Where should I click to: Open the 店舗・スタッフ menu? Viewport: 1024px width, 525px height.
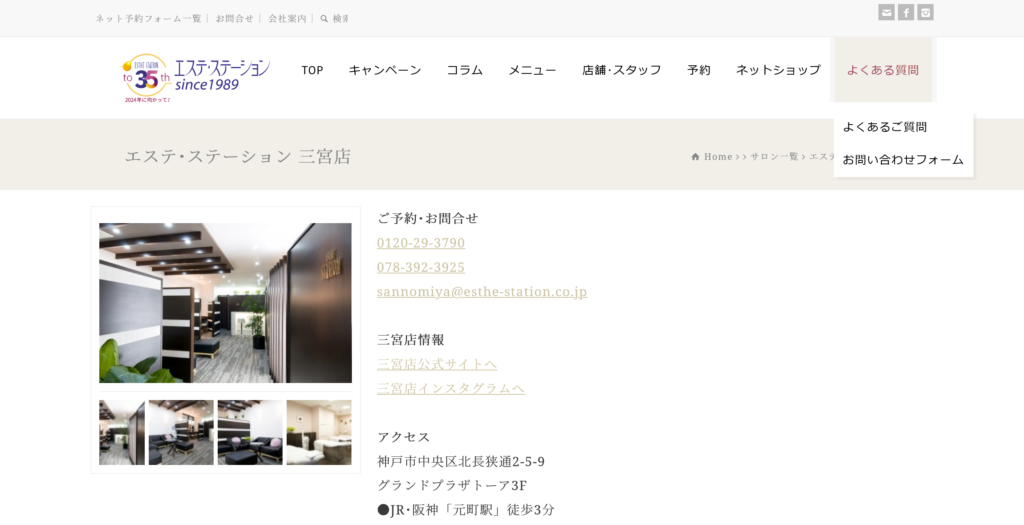tap(622, 70)
